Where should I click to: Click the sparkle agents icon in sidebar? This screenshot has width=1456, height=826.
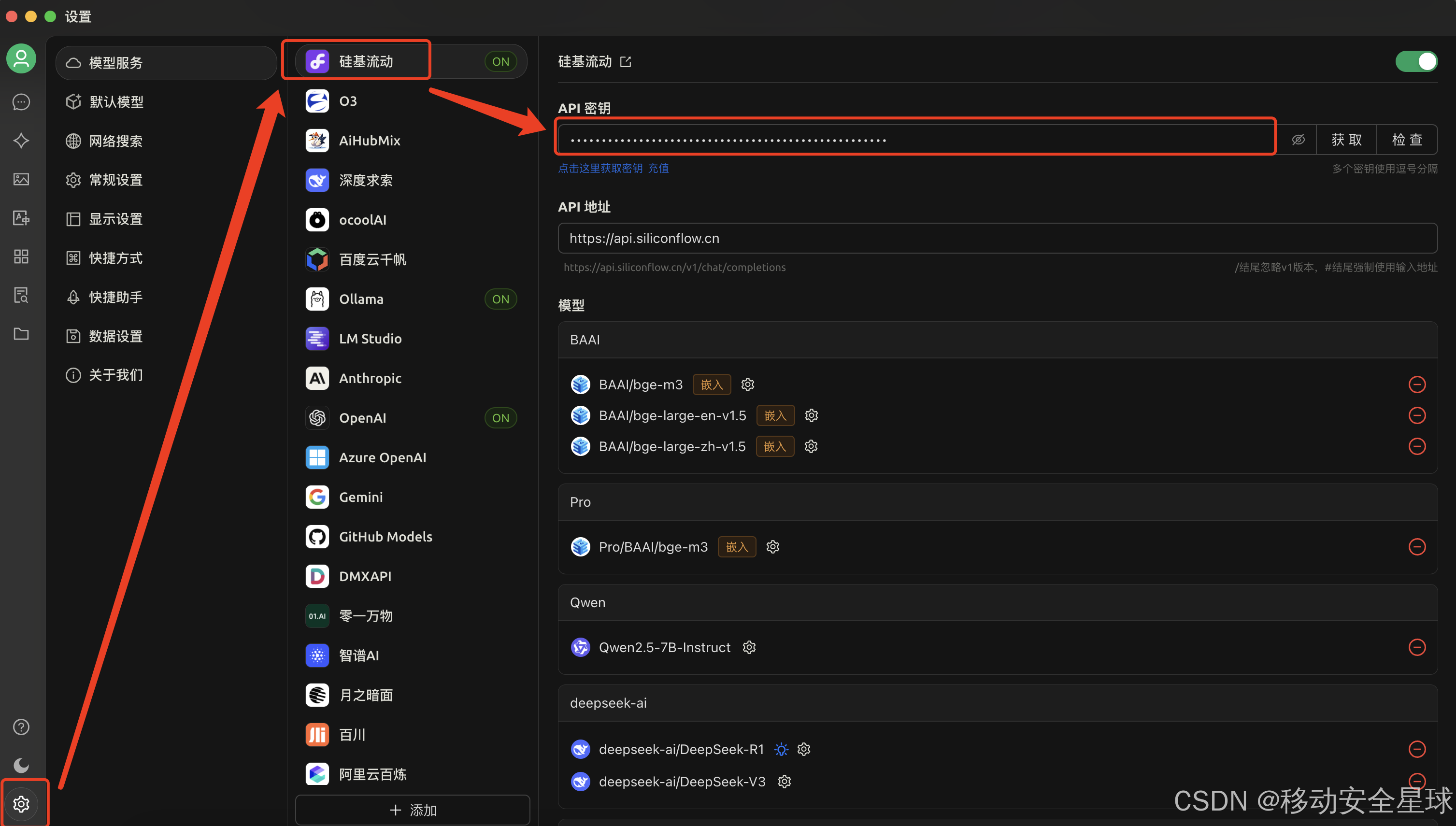pos(21,141)
